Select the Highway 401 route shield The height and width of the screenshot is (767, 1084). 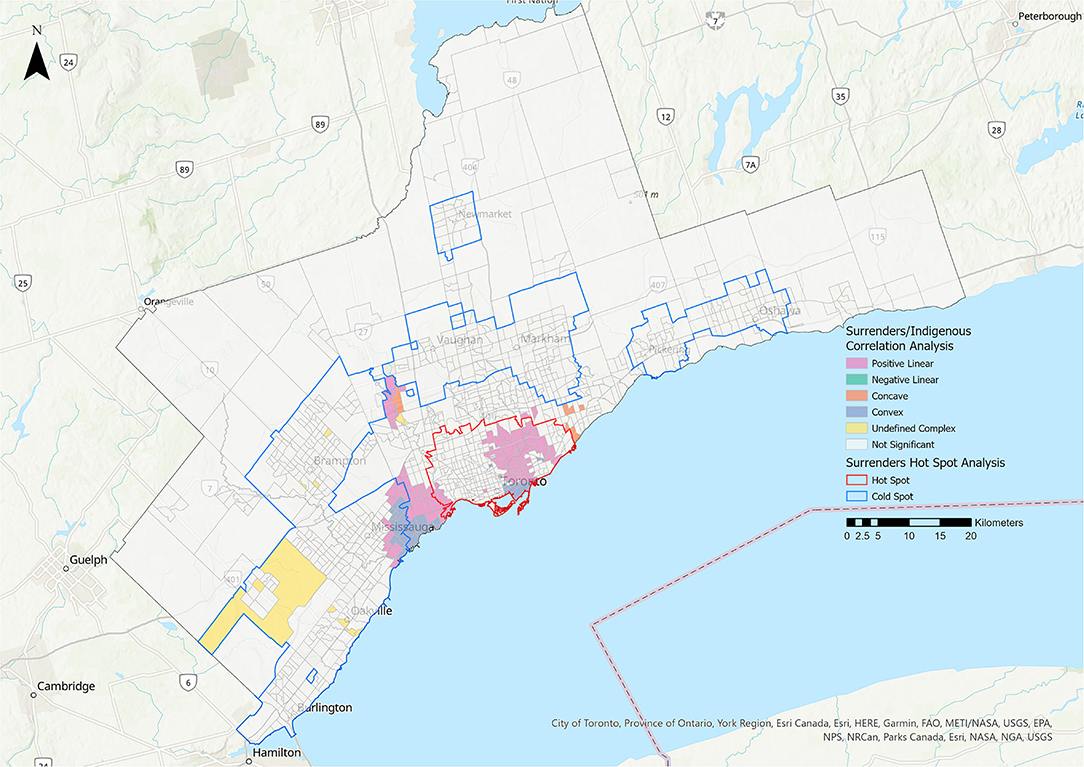click(233, 580)
